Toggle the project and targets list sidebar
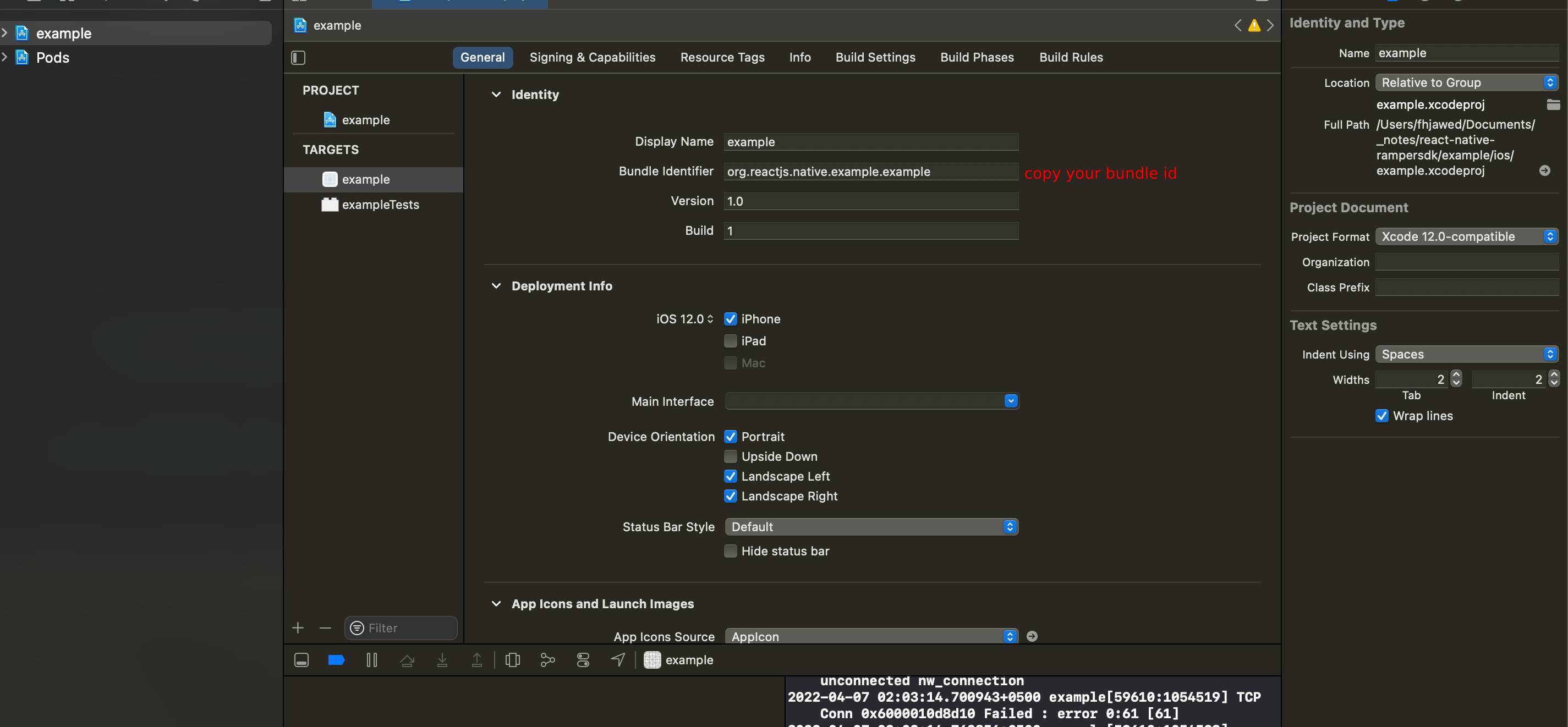This screenshot has height=727, width=1568. 298,58
